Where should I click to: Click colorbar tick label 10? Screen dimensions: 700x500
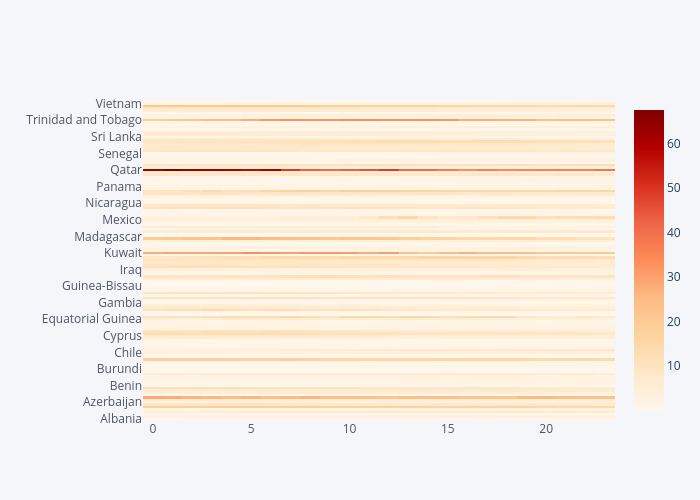[674, 365]
